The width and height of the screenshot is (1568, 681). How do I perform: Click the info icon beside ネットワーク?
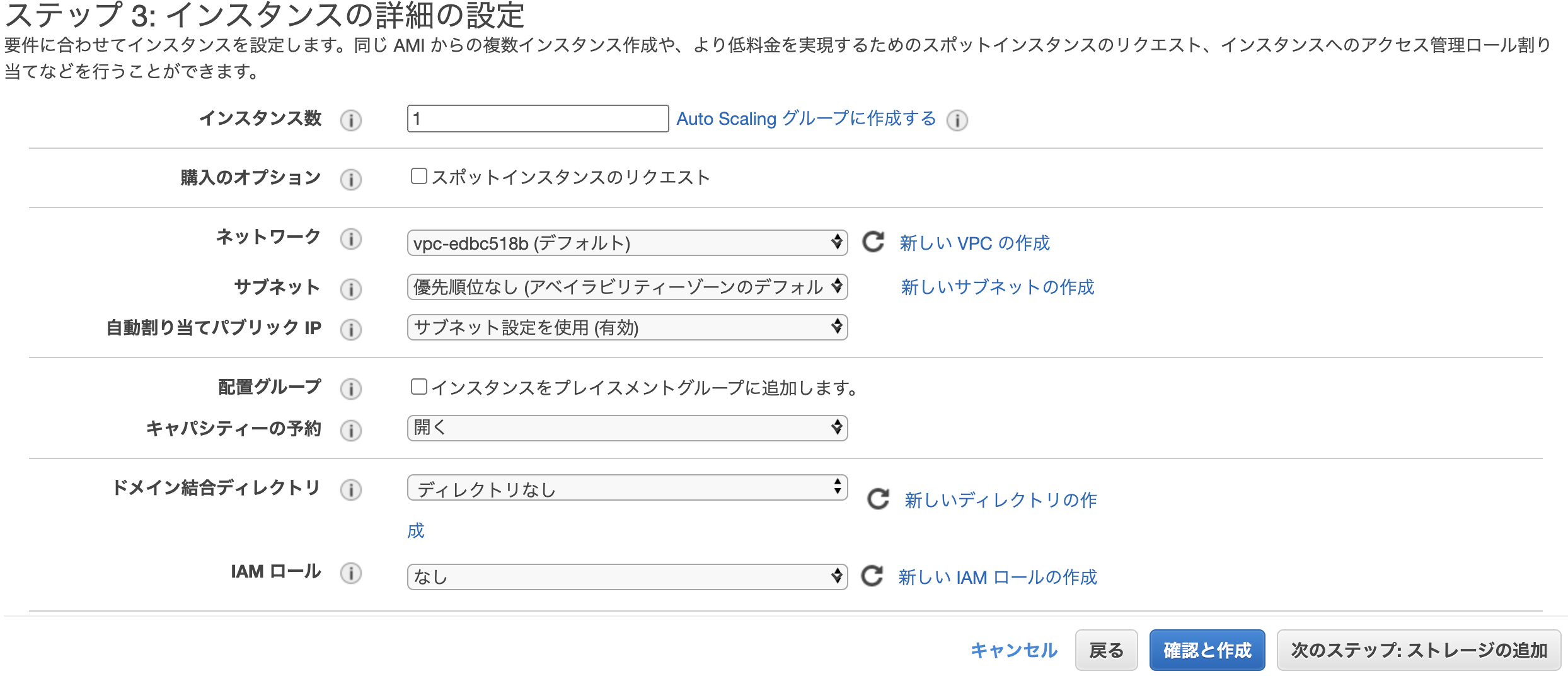click(352, 240)
